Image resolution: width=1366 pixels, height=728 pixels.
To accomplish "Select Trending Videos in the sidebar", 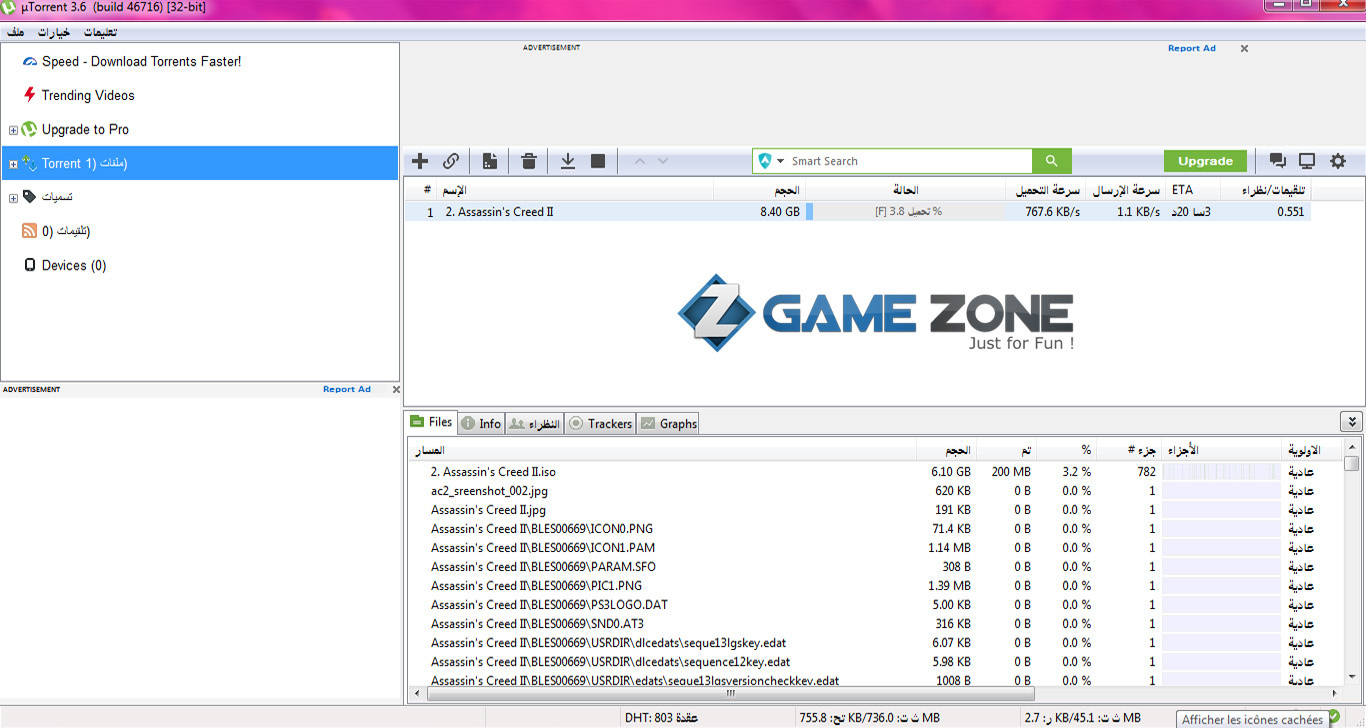I will click(88, 96).
